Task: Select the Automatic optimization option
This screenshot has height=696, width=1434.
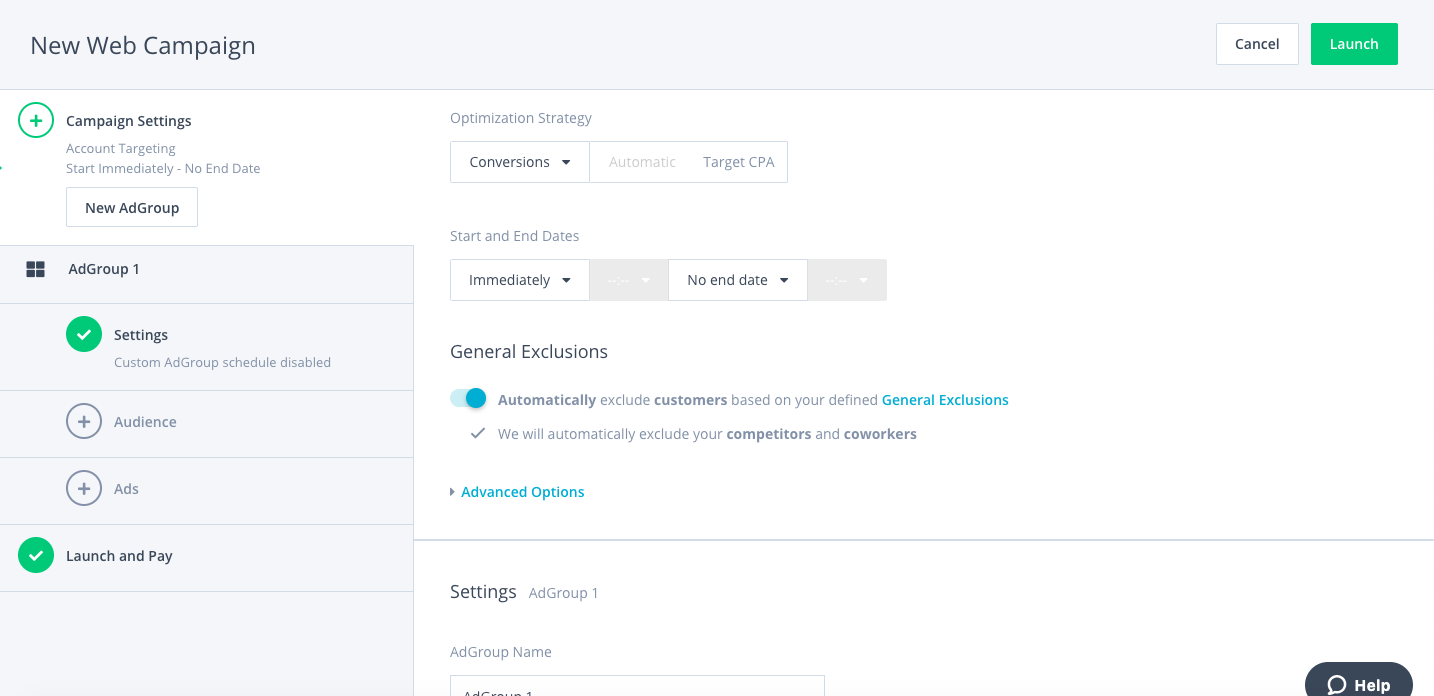Action: click(x=642, y=162)
